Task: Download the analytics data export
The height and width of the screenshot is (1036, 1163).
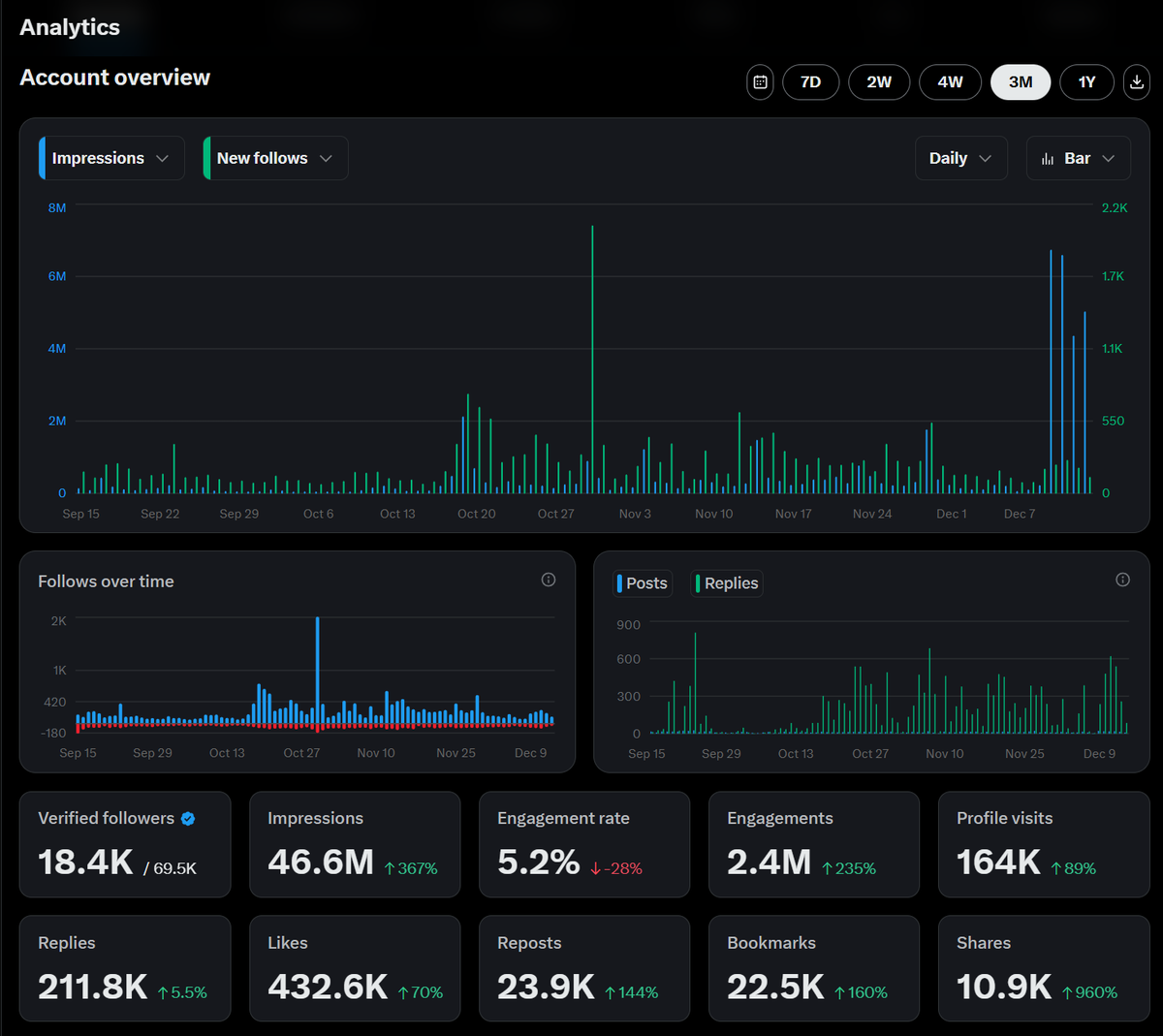Action: 1136,82
